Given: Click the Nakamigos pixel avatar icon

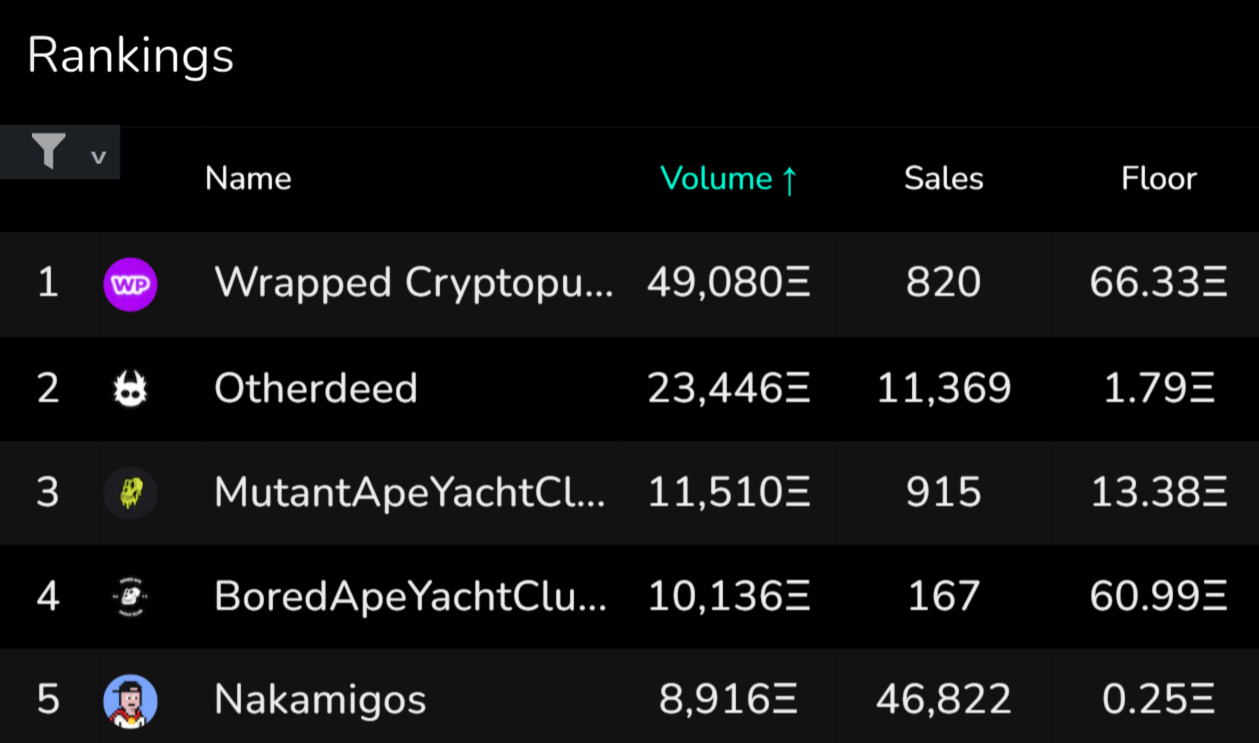Looking at the screenshot, I should tap(130, 700).
